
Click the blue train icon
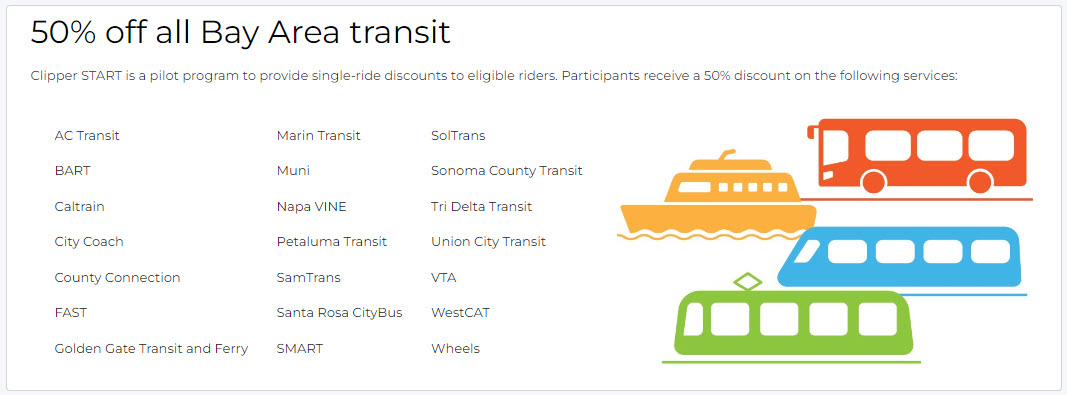902,260
